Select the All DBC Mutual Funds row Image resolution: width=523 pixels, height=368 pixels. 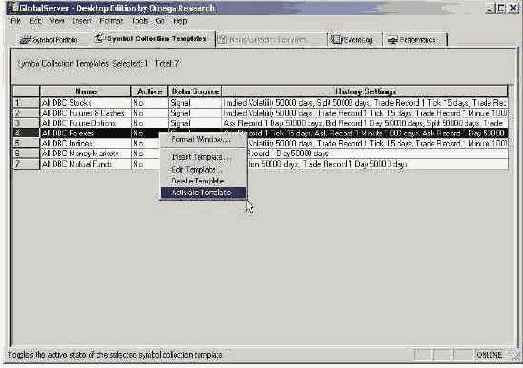tap(260, 164)
